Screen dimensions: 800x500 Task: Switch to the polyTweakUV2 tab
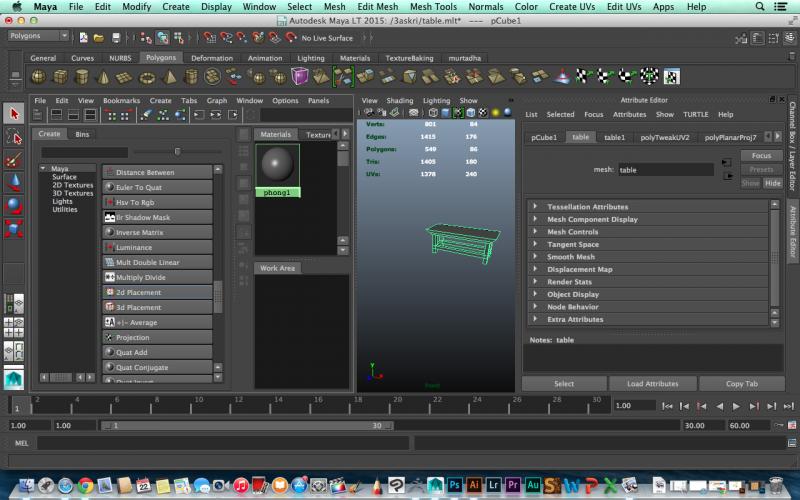665,137
